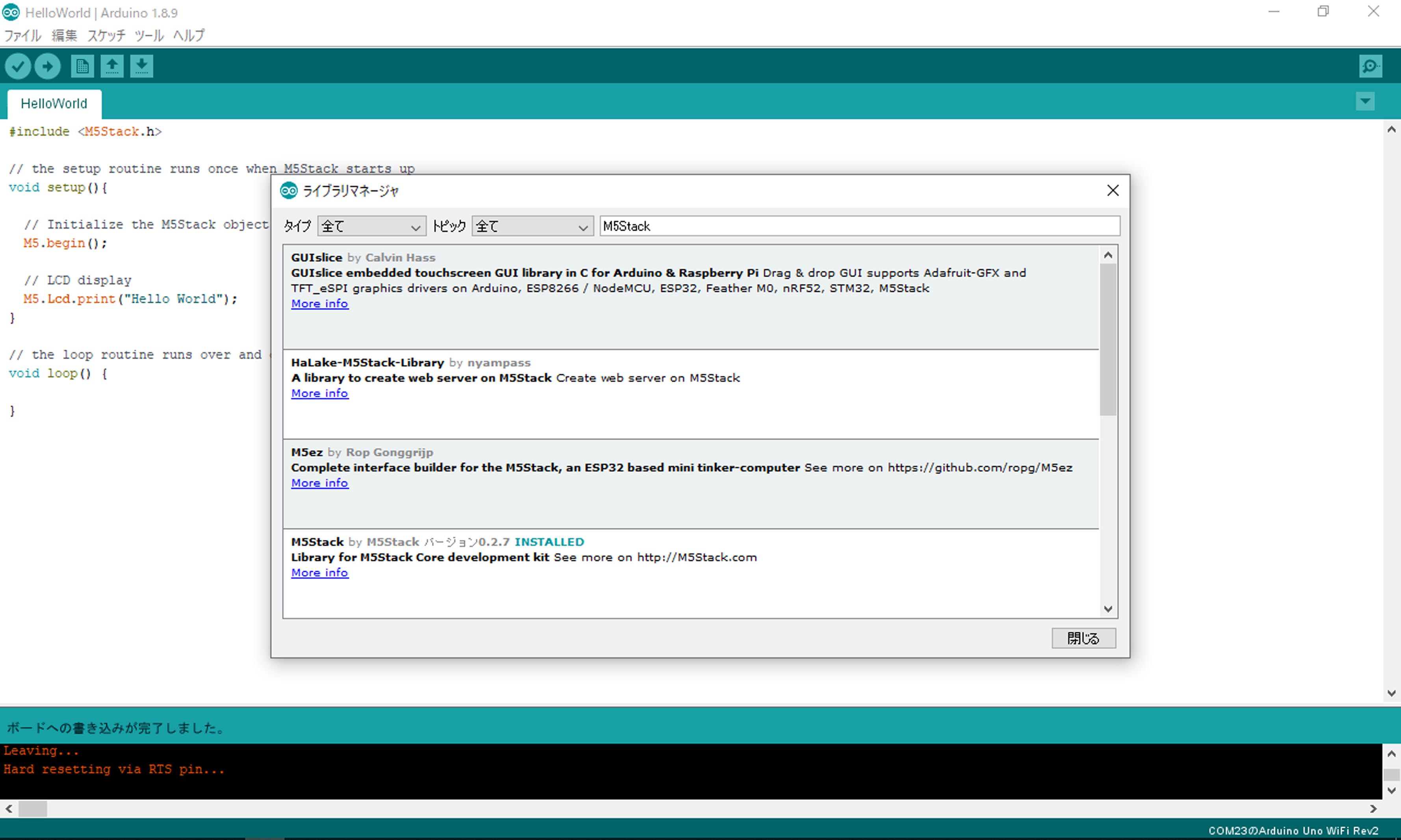Viewport: 1401px width, 840px height.
Task: Expand the タイプ type dropdown
Action: [x=372, y=226]
